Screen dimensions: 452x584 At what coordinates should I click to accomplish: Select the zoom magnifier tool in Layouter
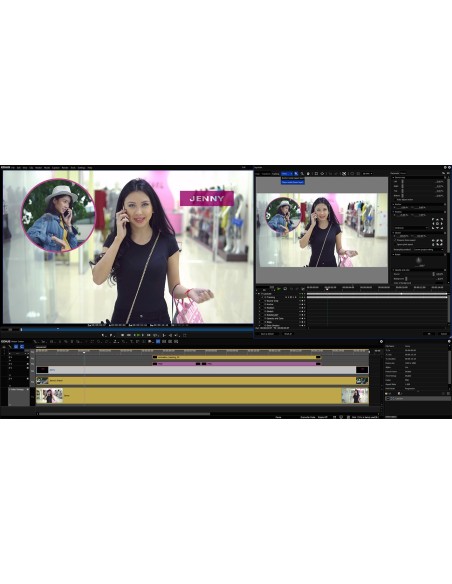pos(302,174)
